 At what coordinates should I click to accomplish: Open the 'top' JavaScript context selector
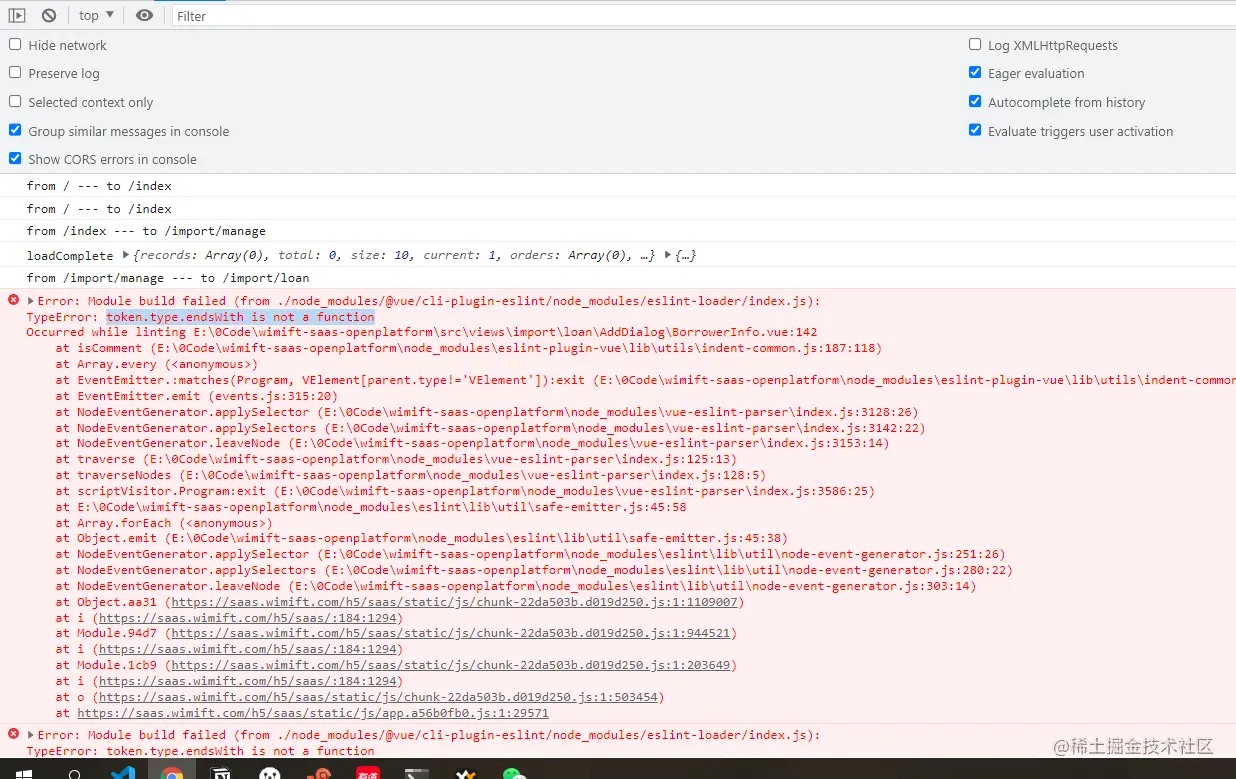[x=96, y=15]
